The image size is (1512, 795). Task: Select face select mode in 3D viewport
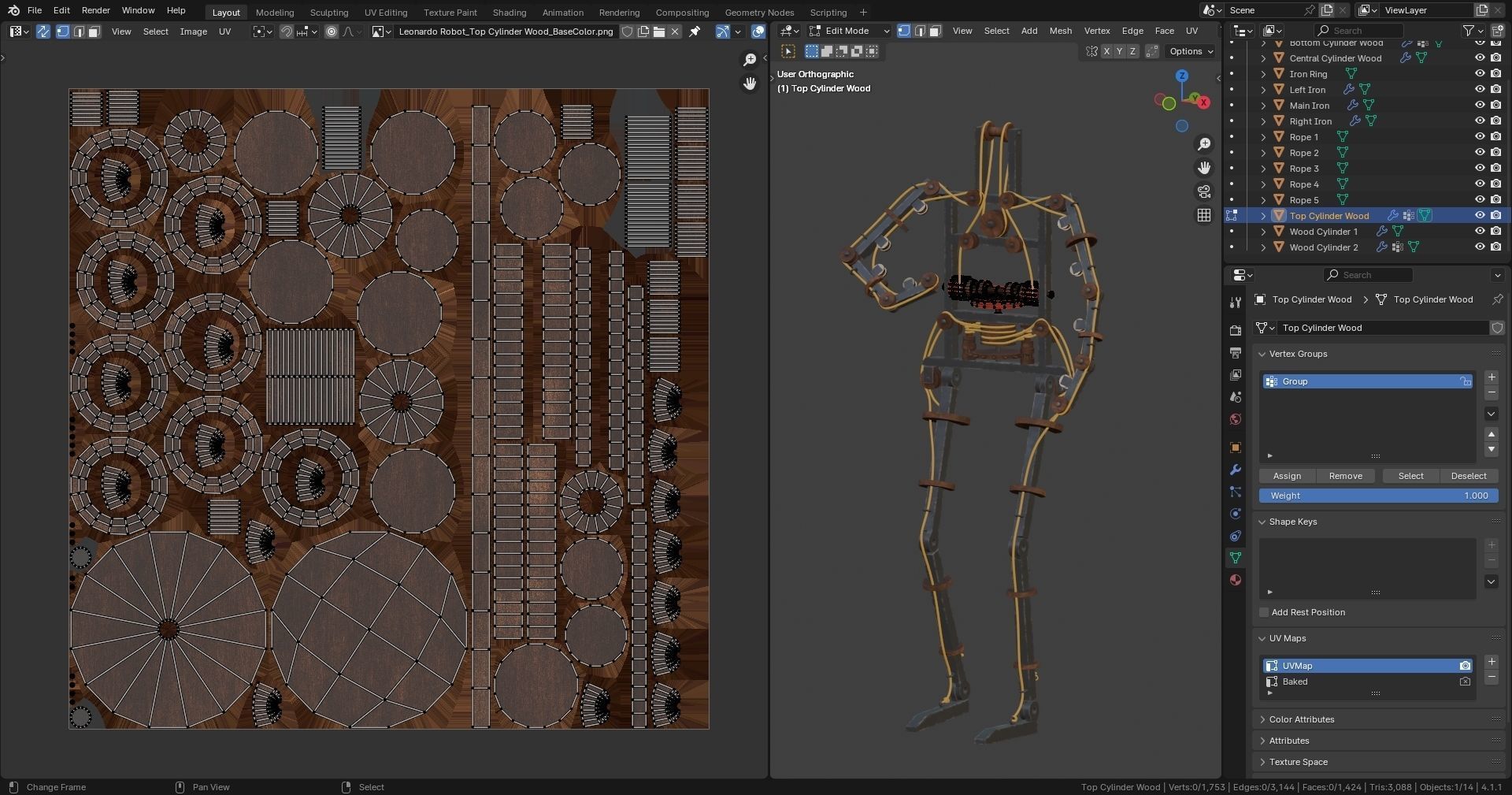click(935, 31)
